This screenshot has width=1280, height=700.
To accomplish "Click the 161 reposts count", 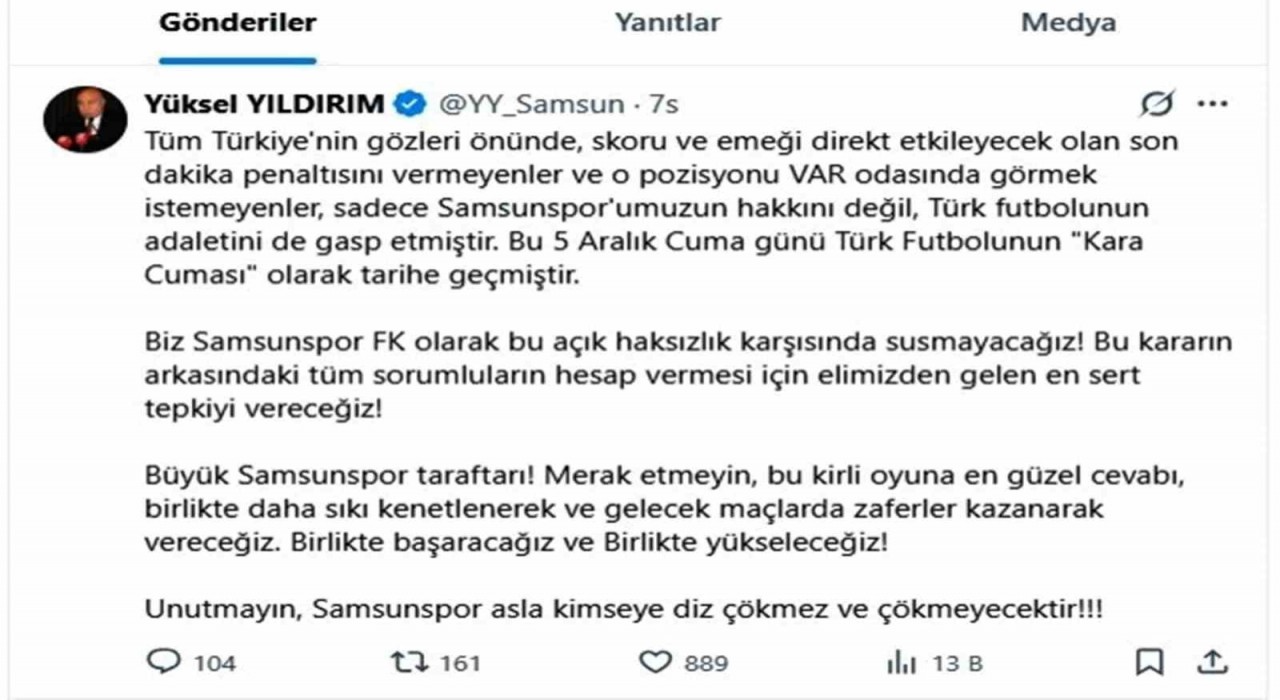I will 462,662.
